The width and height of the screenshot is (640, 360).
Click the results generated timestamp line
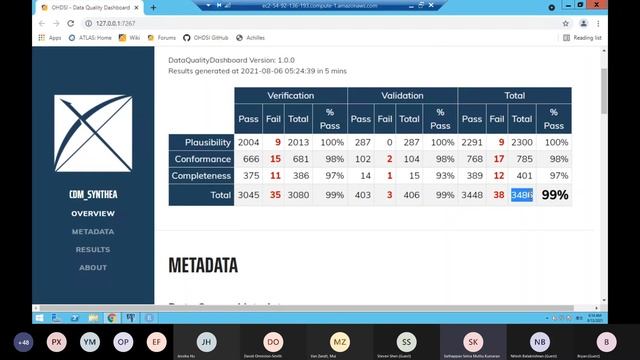point(258,71)
